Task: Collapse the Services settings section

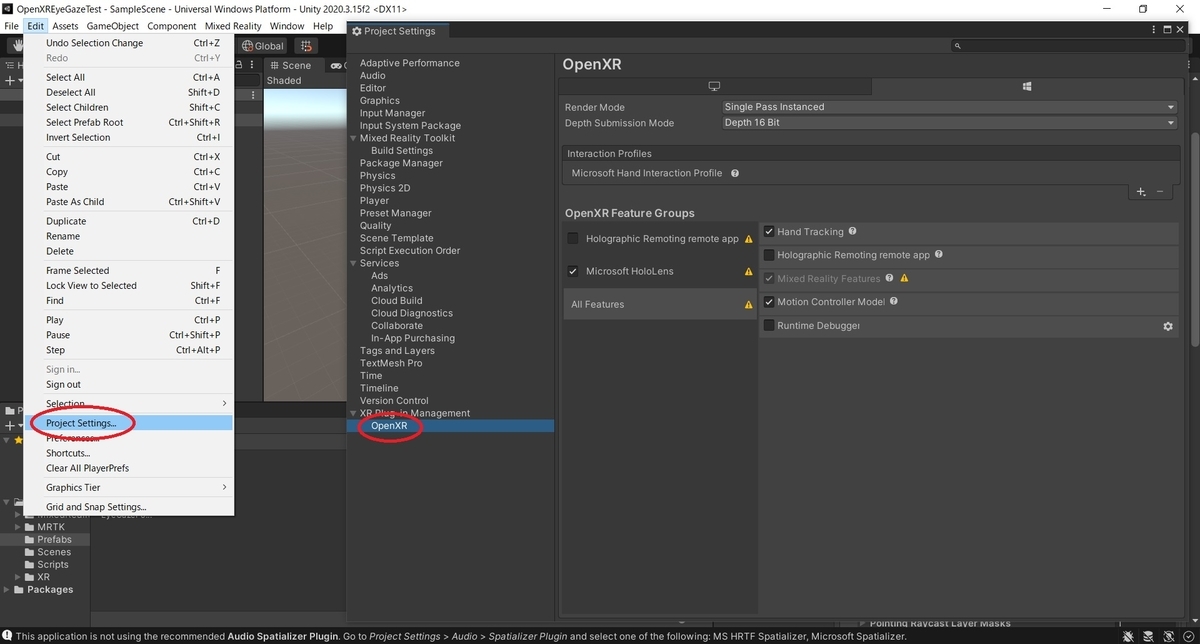Action: (353, 263)
